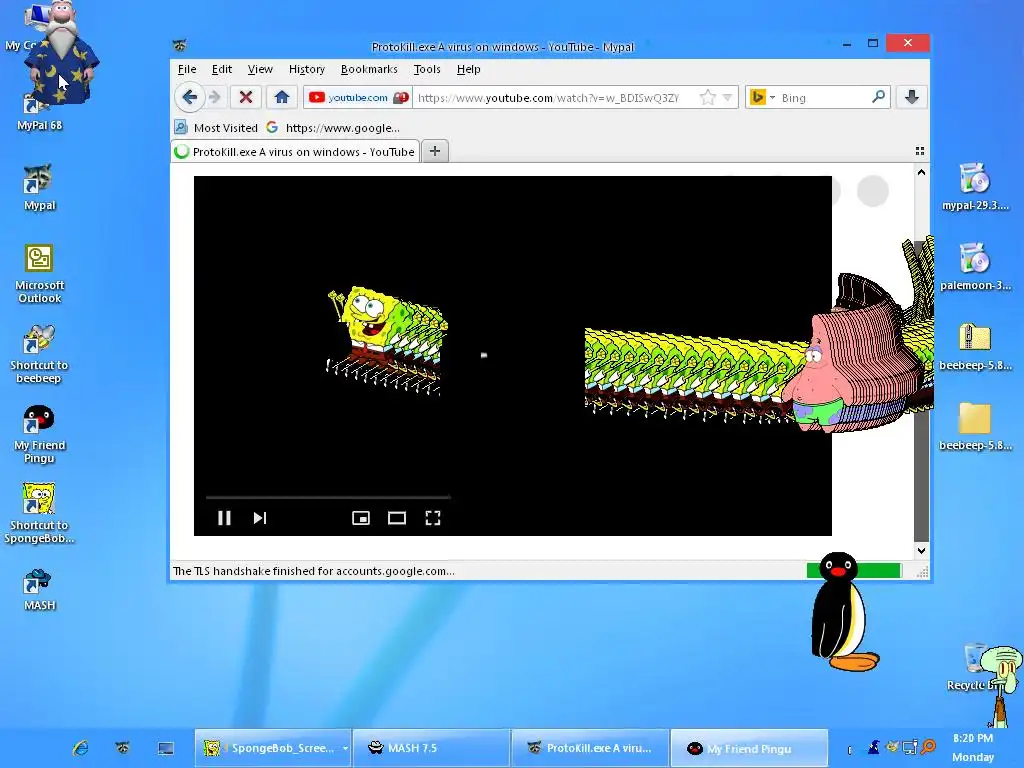Open a new tab with plus button
The width and height of the screenshot is (1024, 768).
point(435,152)
